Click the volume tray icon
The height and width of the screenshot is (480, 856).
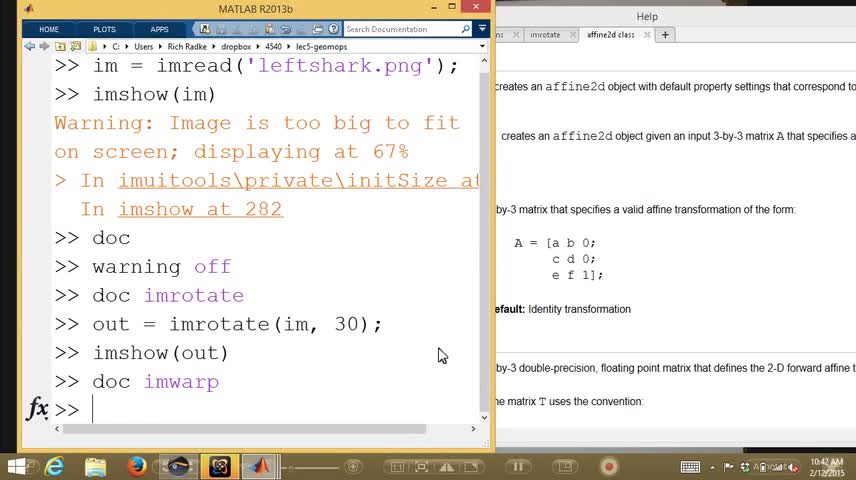click(x=794, y=467)
